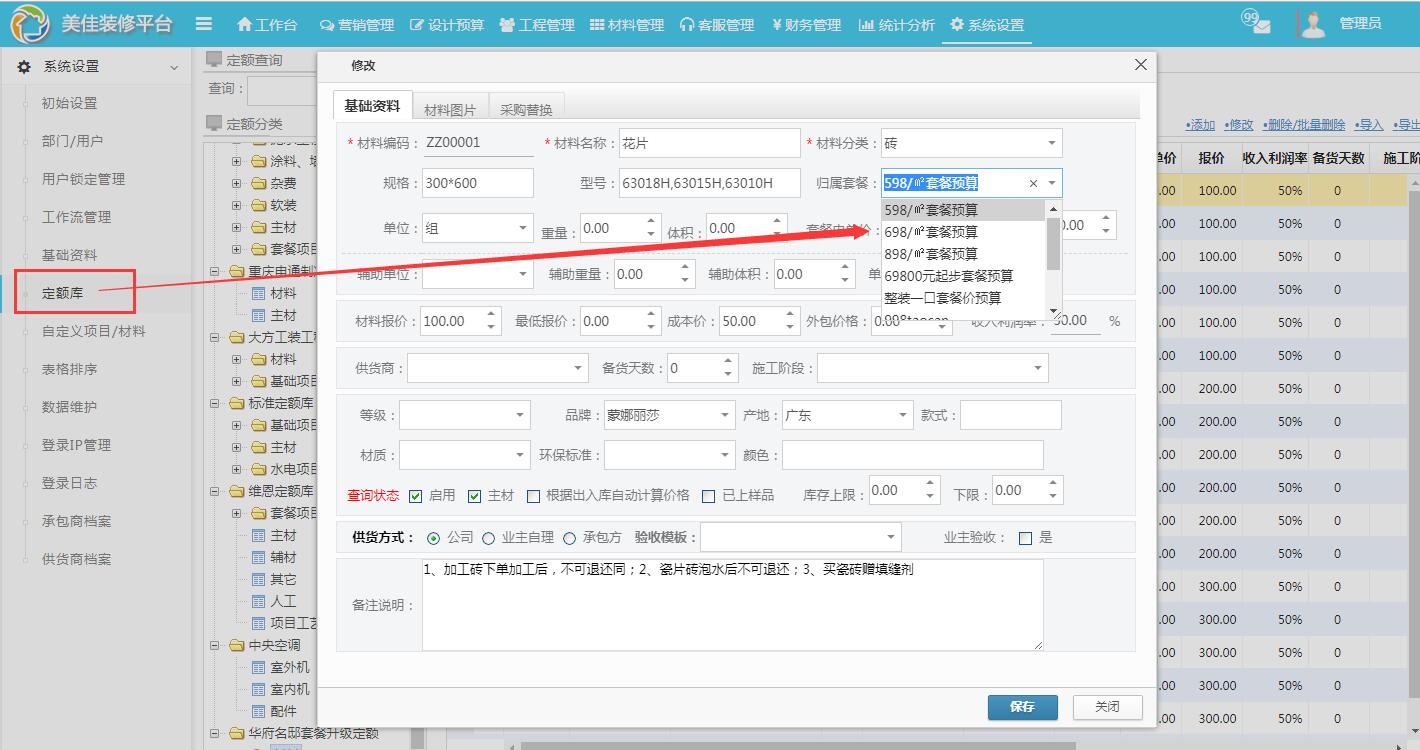The image size is (1420, 750).
Task: Click the 备注说明 text area
Action: (732, 605)
